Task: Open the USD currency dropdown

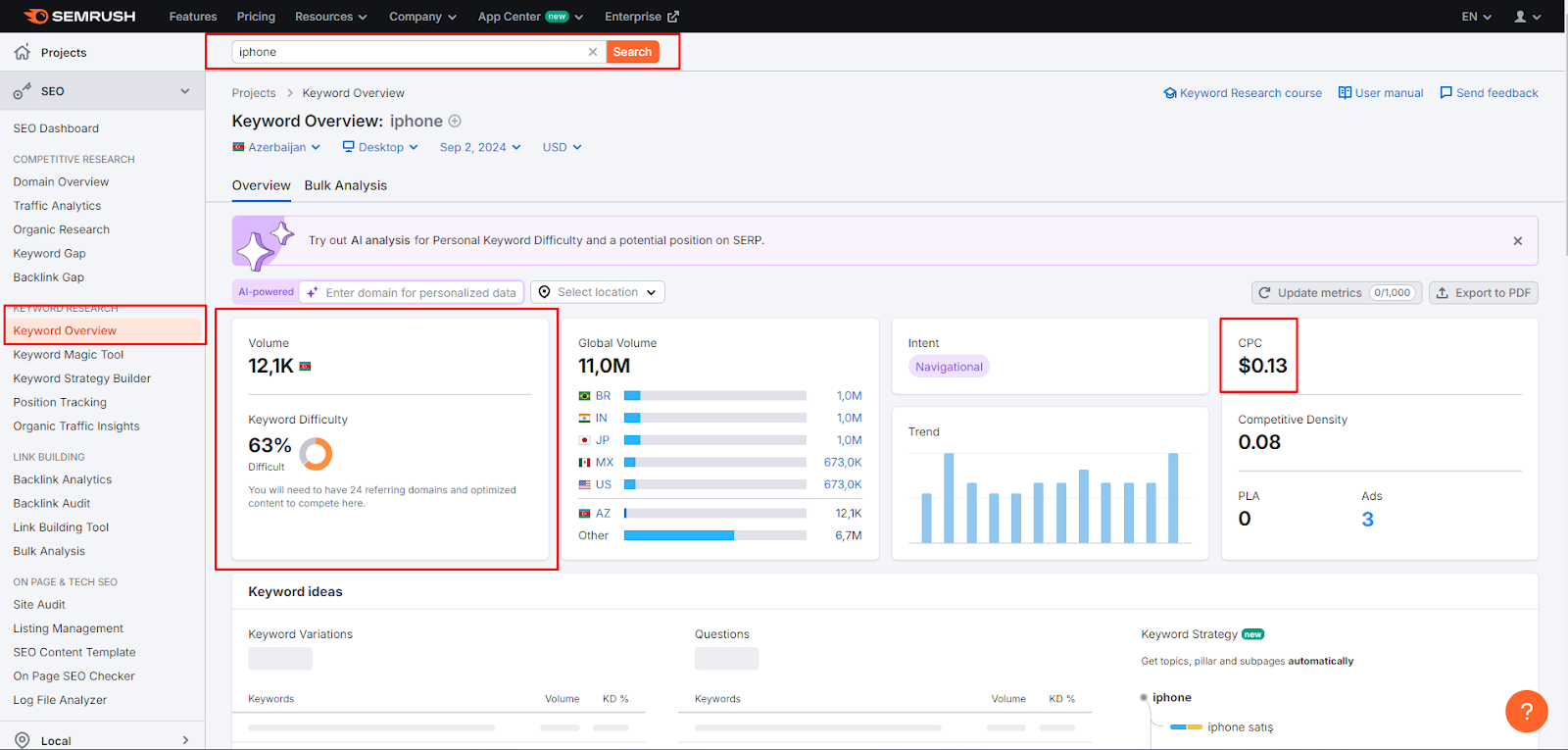Action: [563, 147]
